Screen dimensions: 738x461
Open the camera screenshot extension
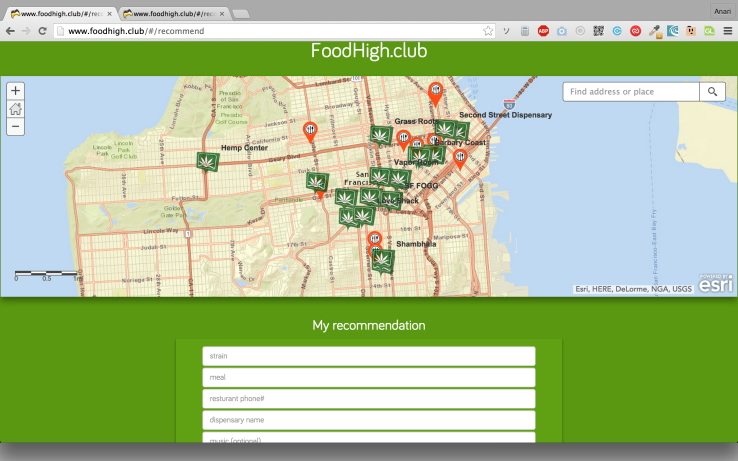pos(562,31)
